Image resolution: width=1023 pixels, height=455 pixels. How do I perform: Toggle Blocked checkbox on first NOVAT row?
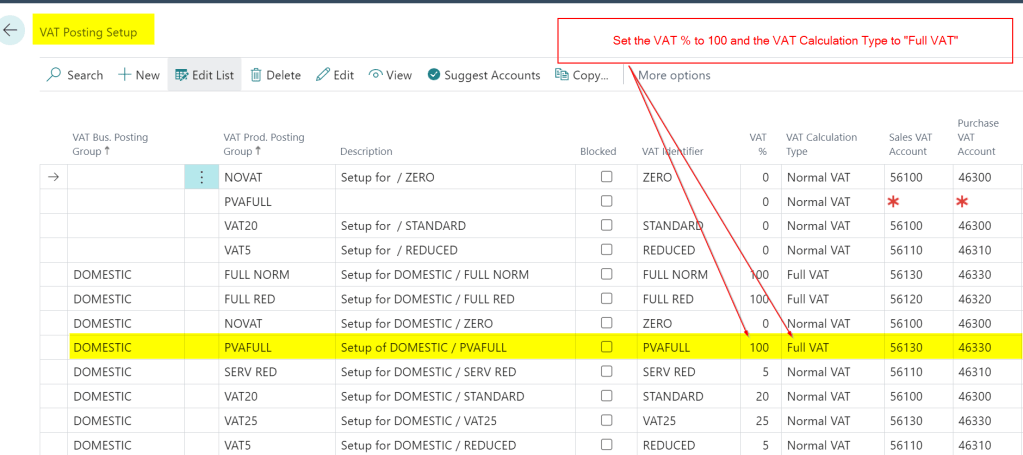click(x=606, y=177)
